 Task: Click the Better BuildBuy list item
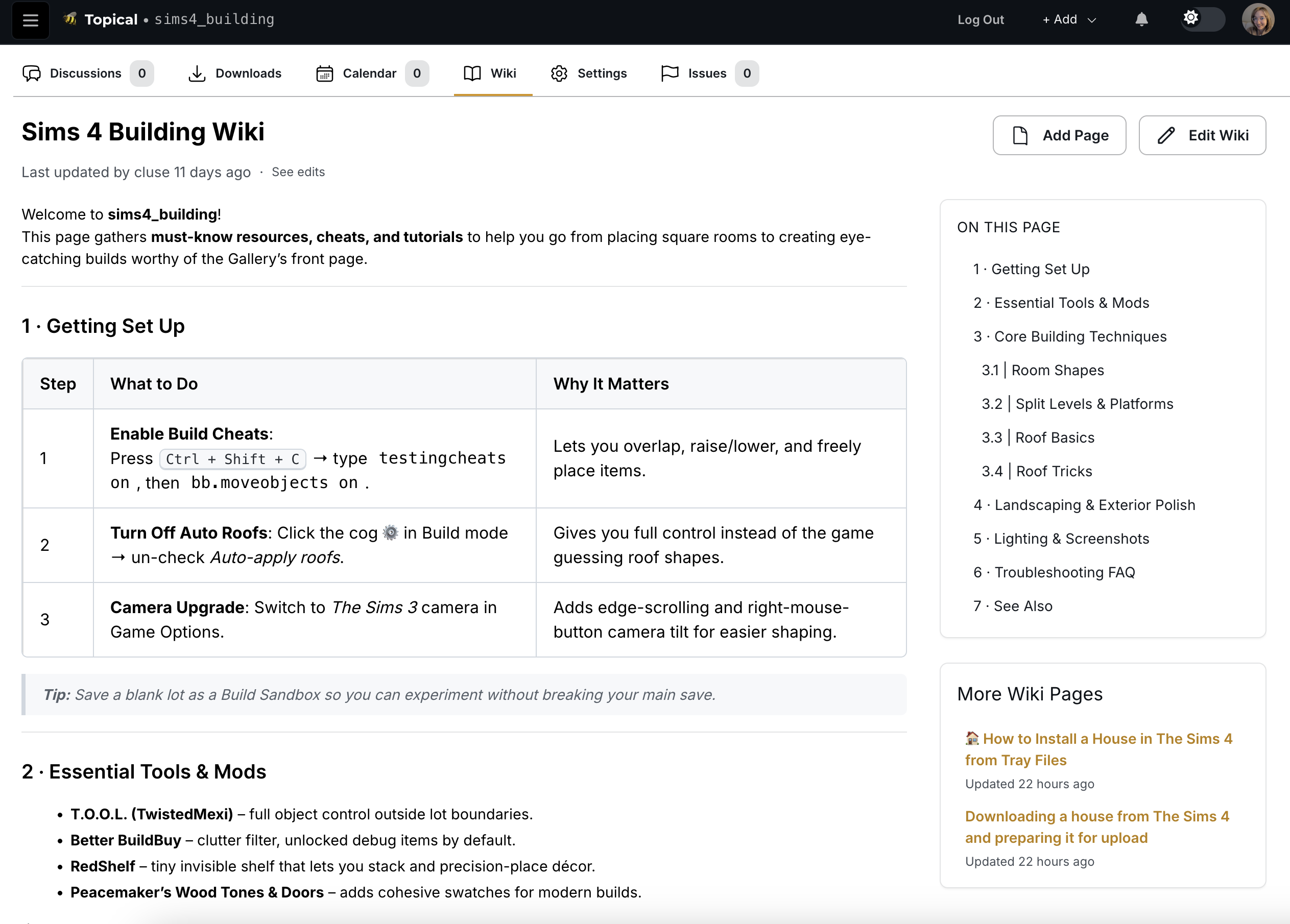(293, 840)
